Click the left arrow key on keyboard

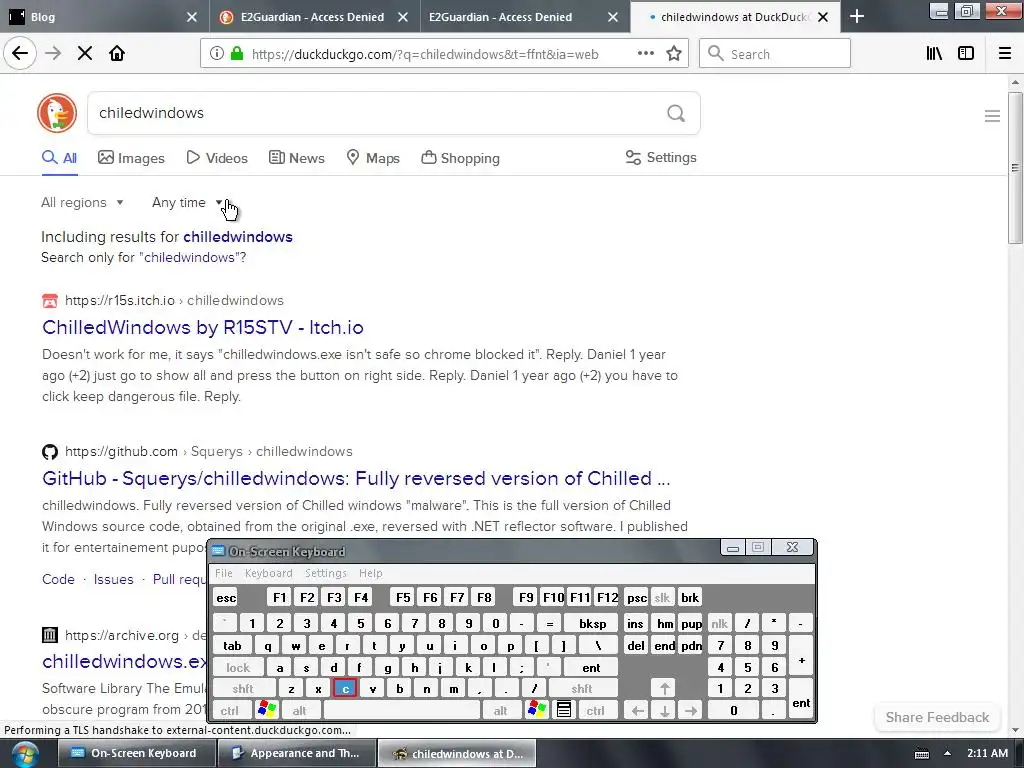pos(637,711)
